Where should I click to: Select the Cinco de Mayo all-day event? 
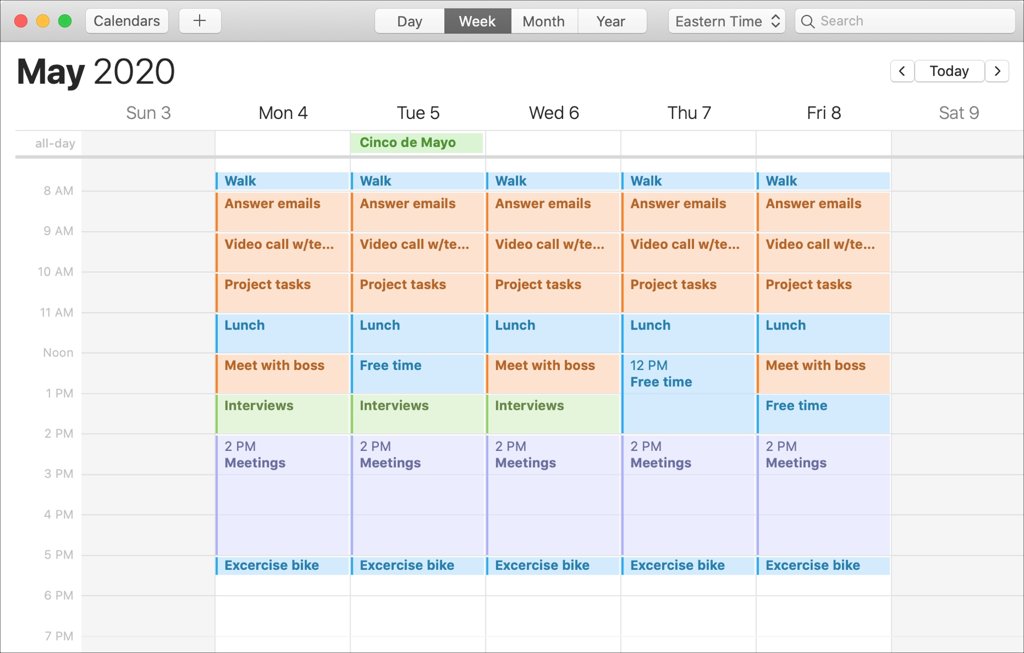pyautogui.click(x=417, y=143)
